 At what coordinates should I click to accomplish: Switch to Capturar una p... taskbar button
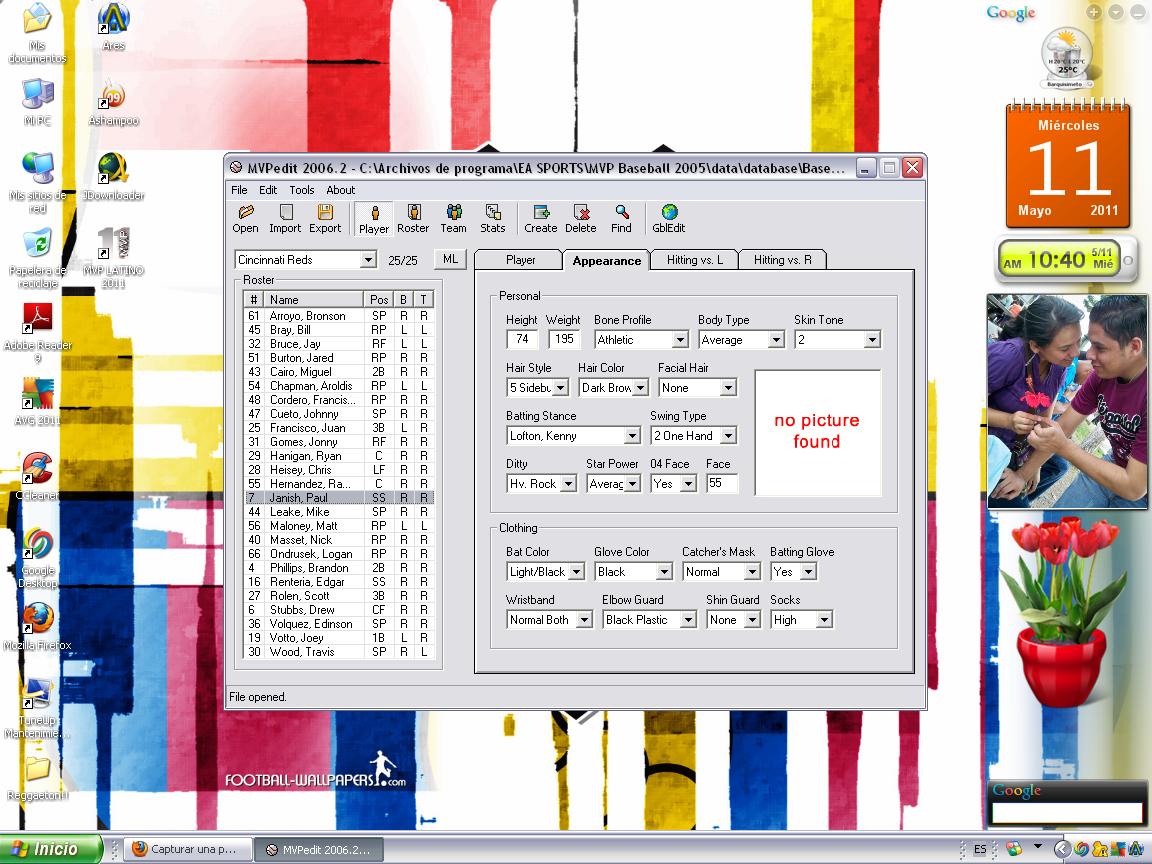(188, 849)
